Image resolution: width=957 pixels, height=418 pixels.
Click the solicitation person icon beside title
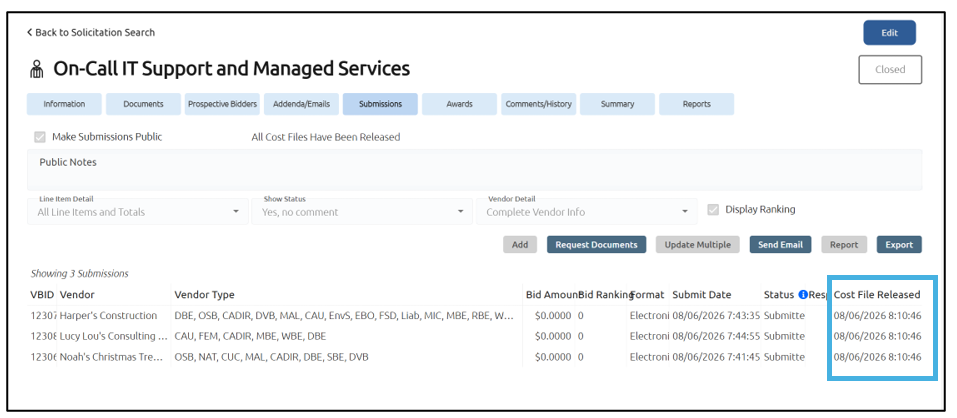[37, 70]
